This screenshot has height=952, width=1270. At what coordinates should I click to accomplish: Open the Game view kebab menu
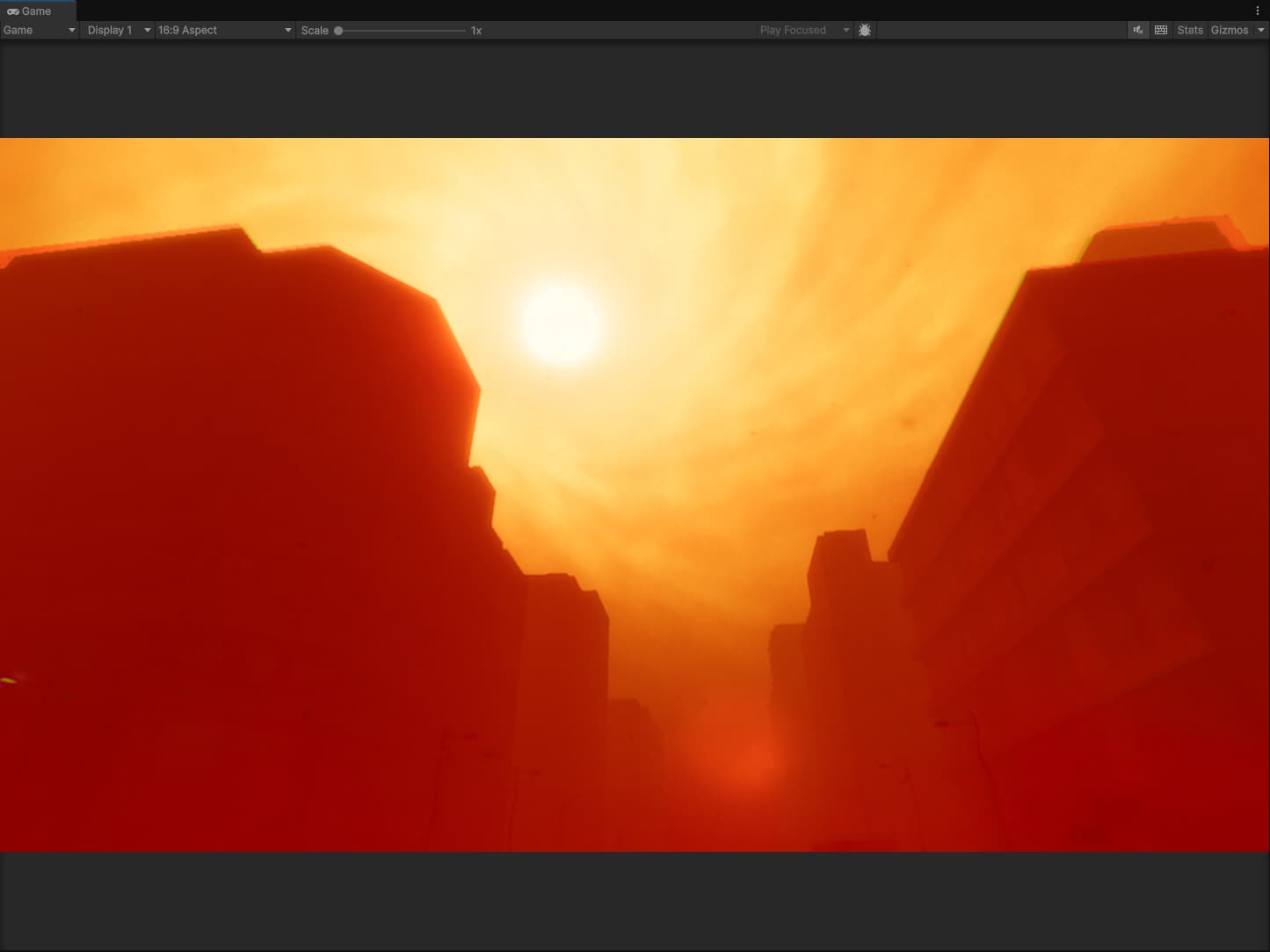point(1257,11)
